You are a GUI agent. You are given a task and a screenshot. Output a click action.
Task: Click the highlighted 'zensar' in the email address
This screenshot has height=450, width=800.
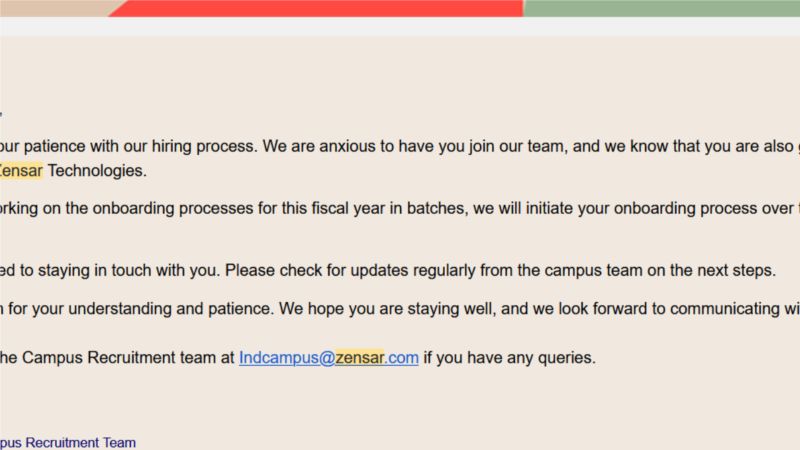(359, 358)
